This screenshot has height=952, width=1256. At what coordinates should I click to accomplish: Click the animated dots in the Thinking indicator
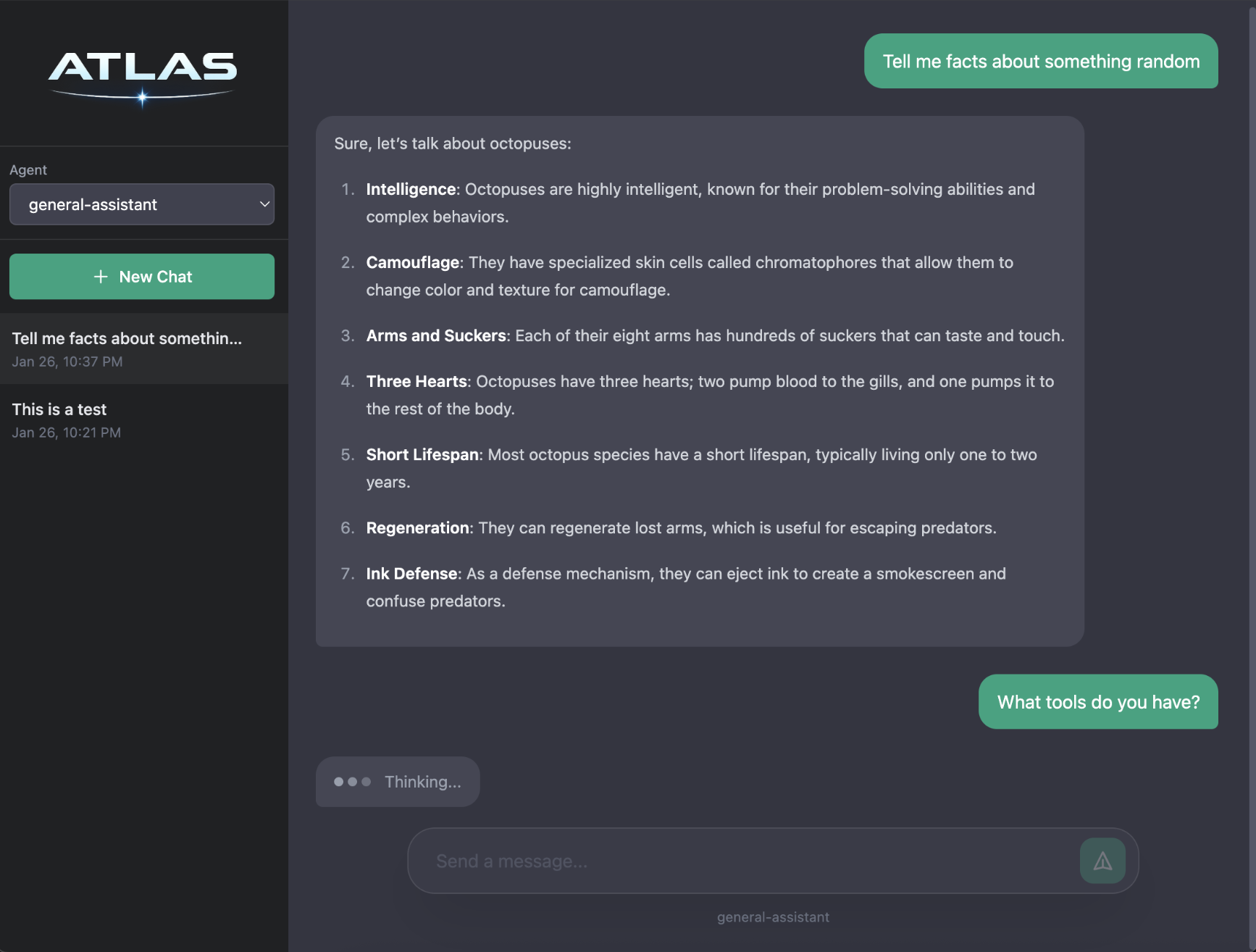351,782
